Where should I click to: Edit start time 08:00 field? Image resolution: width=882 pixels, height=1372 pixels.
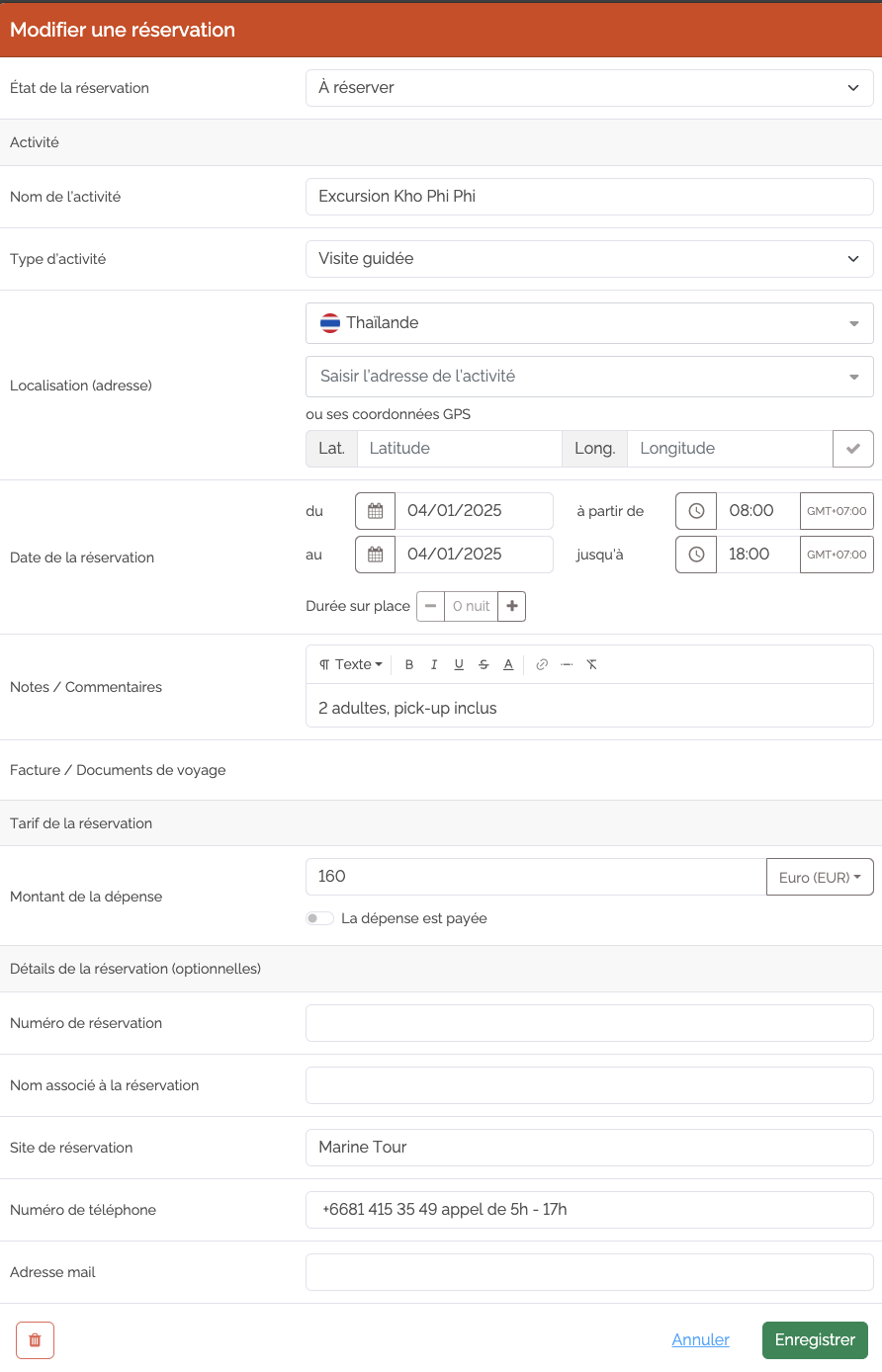[758, 511]
